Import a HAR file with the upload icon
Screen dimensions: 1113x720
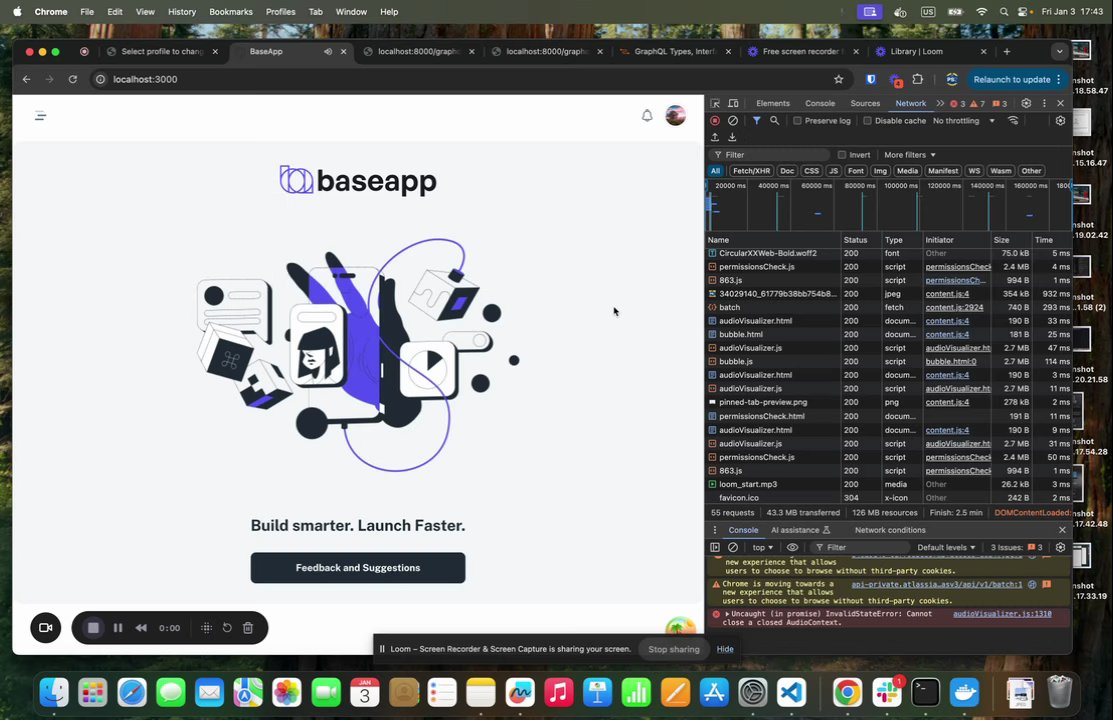tap(715, 137)
